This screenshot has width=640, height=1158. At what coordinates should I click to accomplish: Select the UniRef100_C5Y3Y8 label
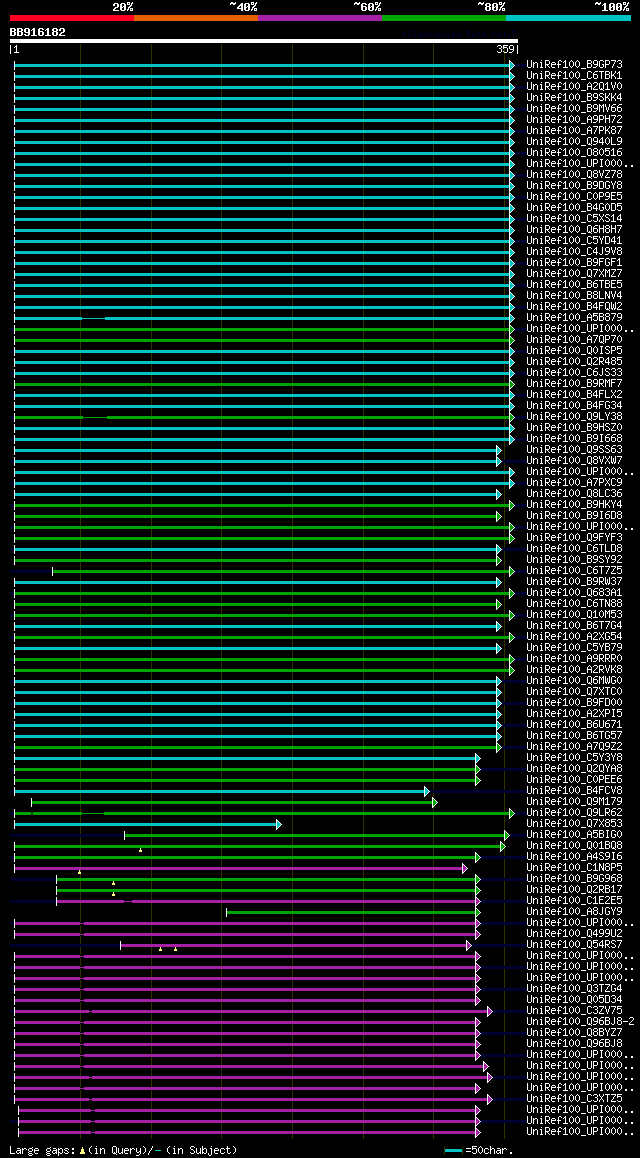pyautogui.click(x=574, y=758)
